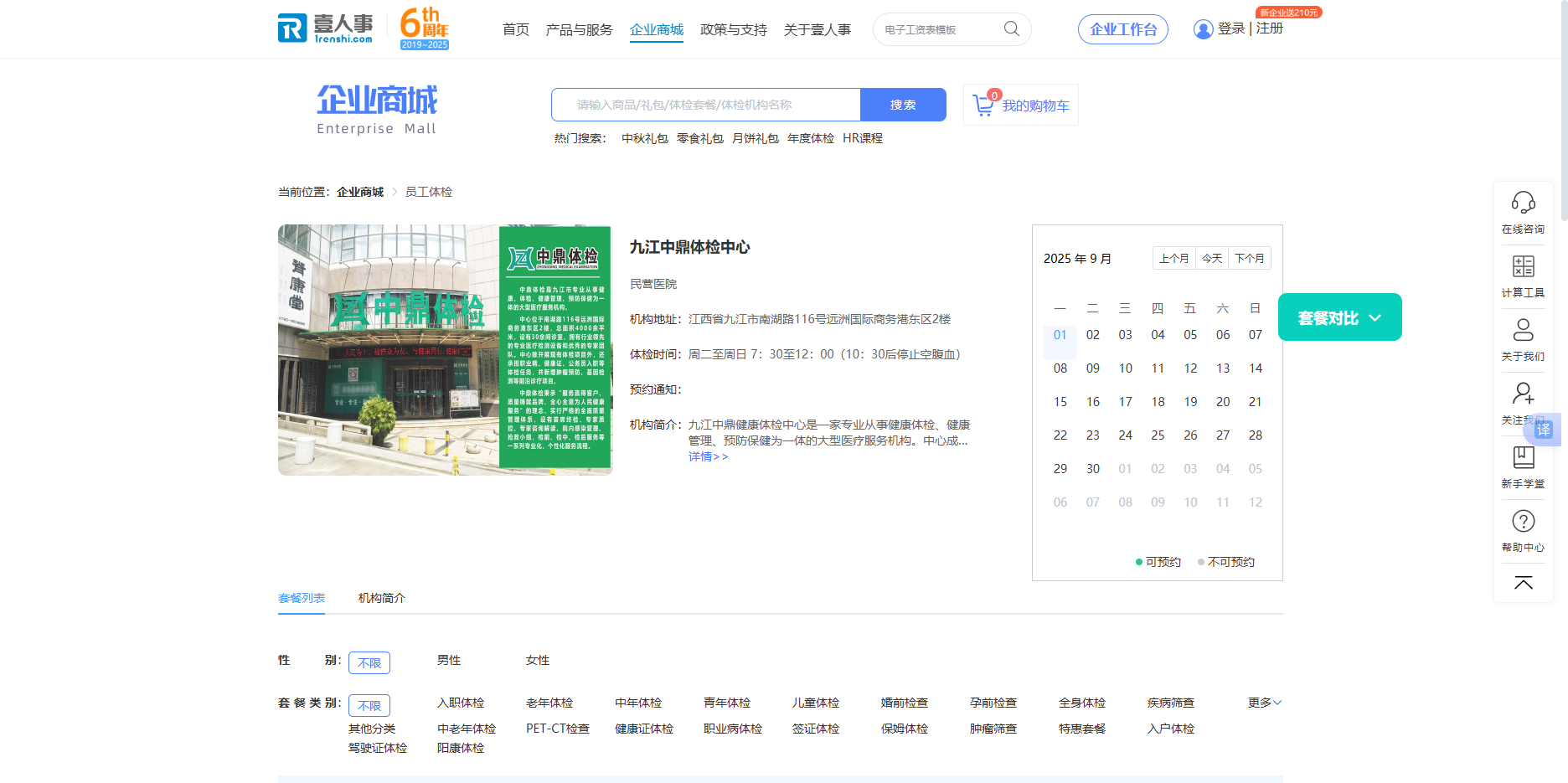This screenshot has width=1568, height=783.
Task: Click the back-to-top arrow icon
Action: 1523,583
